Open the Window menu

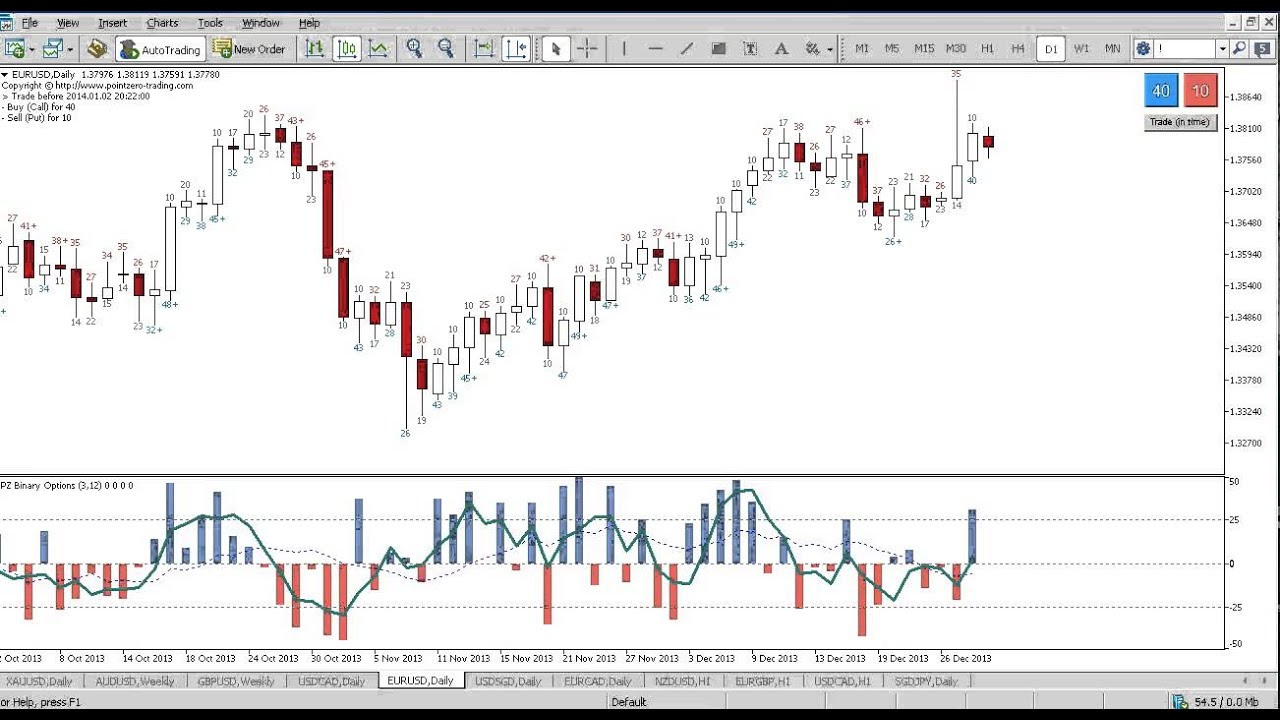click(x=261, y=23)
